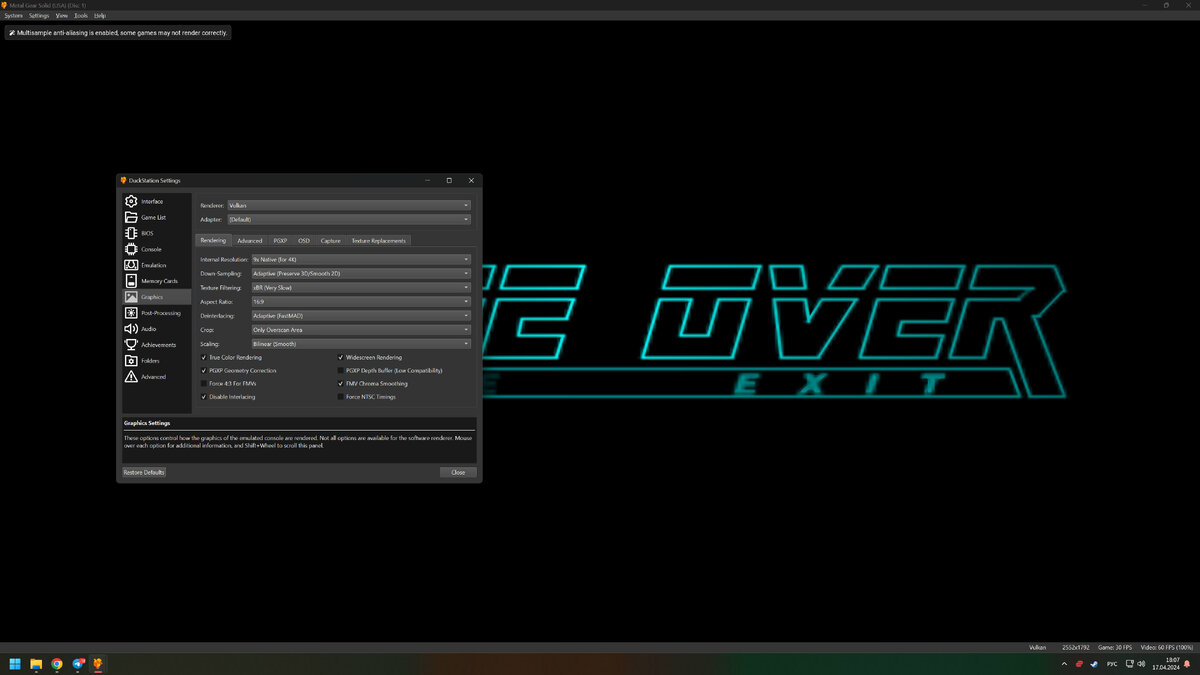Open the Settings menu in main window
Screen dimensions: 1200x675
39,16
